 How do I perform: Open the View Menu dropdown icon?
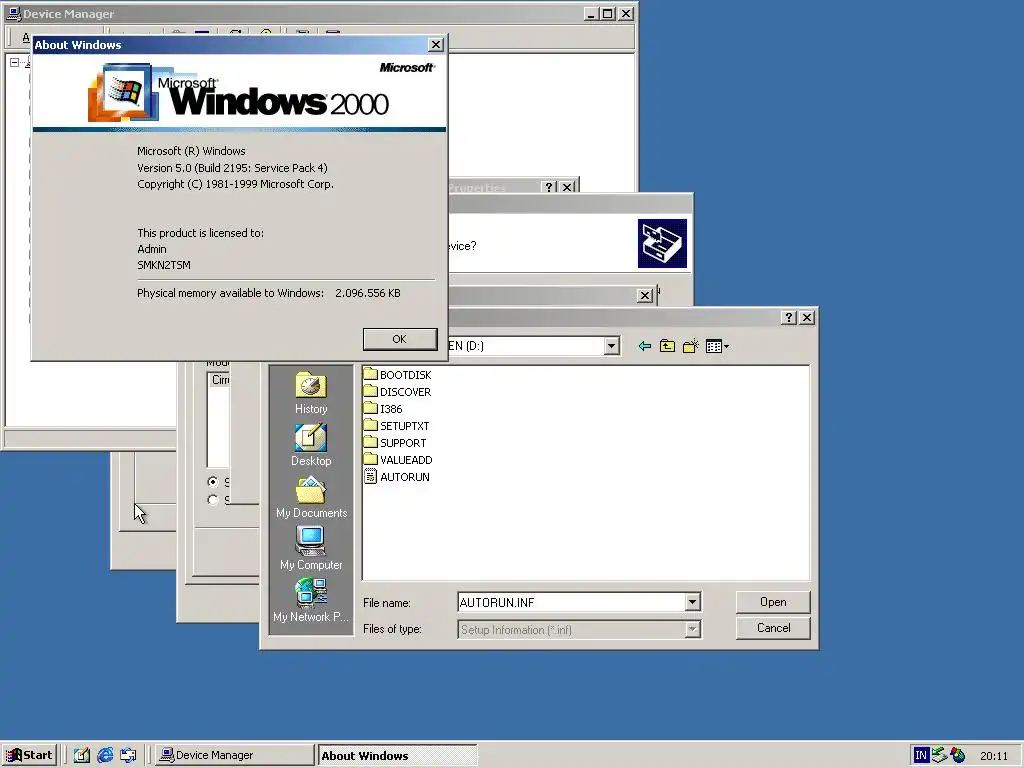(717, 346)
